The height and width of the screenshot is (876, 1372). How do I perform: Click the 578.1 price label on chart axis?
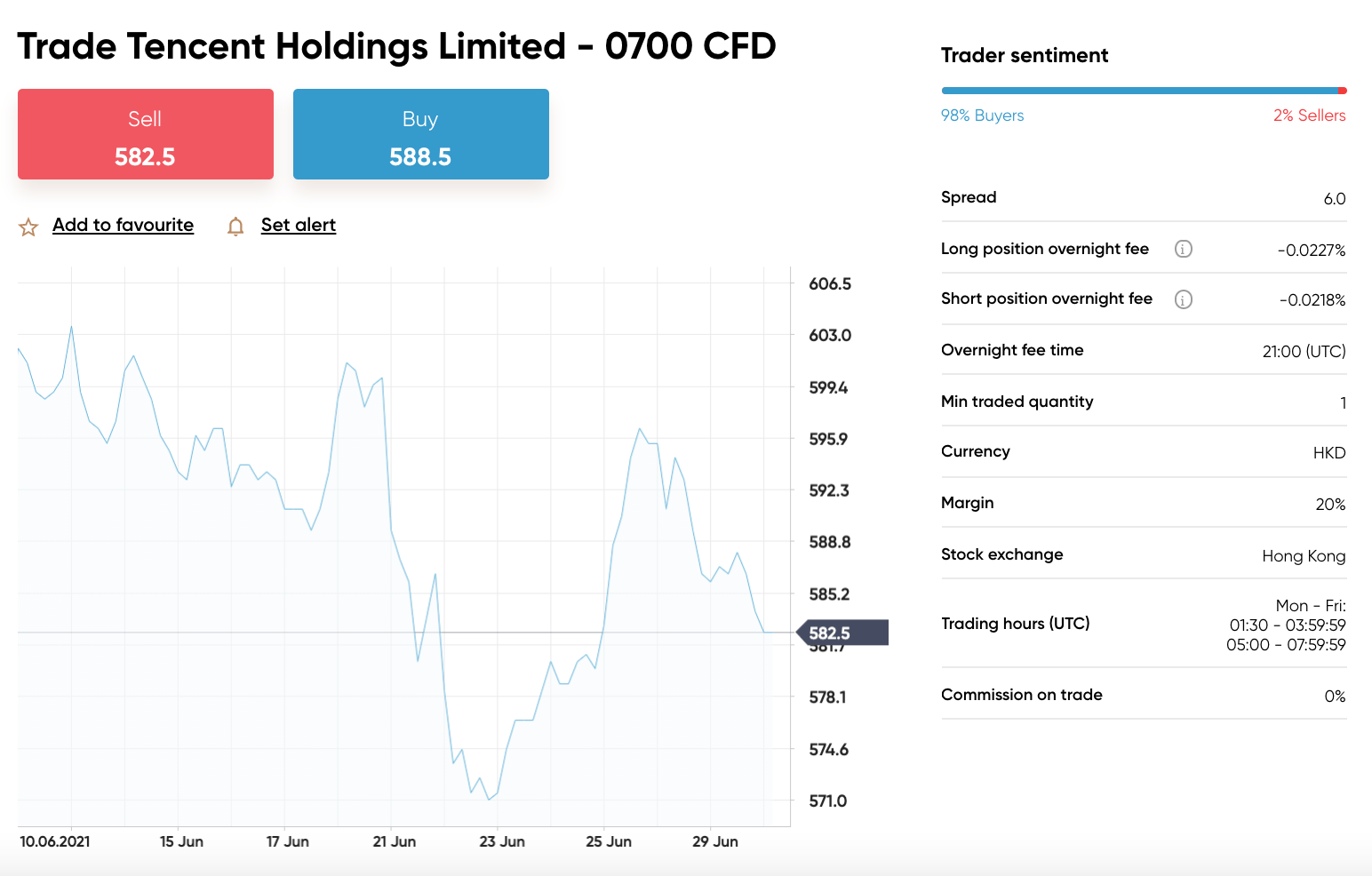(828, 697)
